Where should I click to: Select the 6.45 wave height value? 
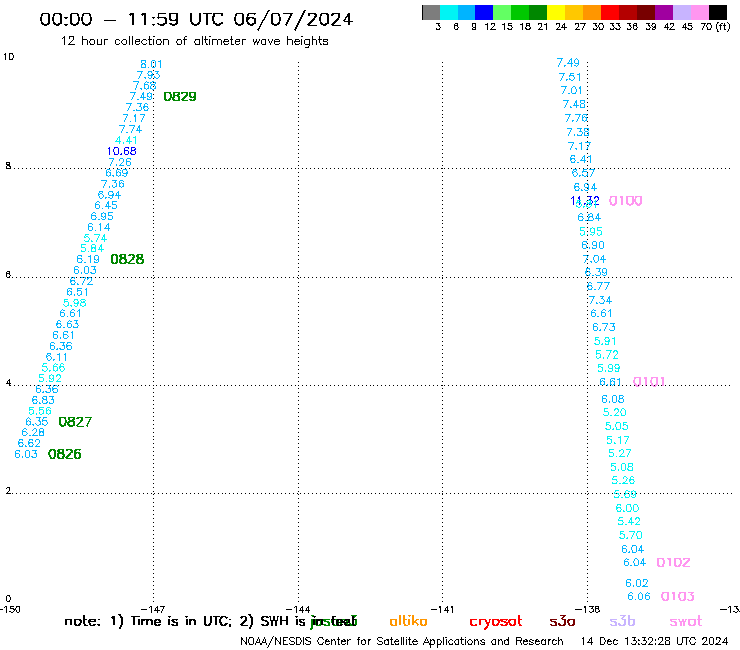pos(106,205)
